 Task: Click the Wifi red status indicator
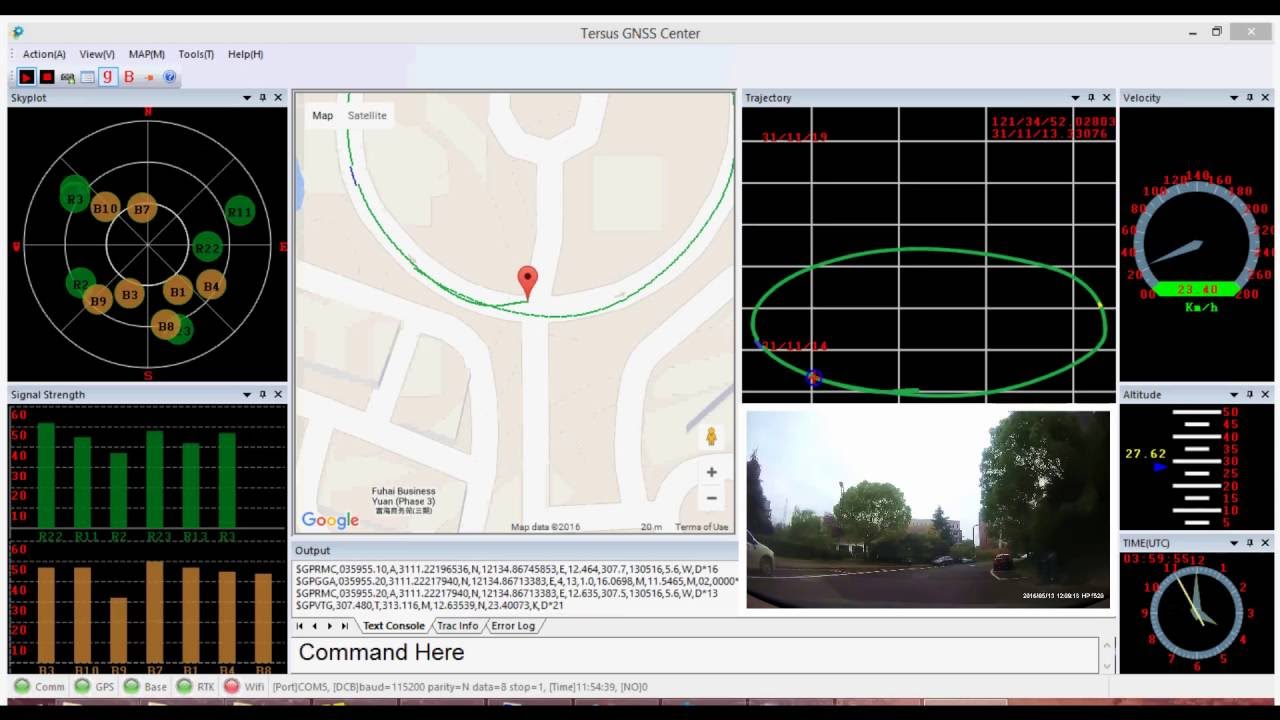coord(232,687)
